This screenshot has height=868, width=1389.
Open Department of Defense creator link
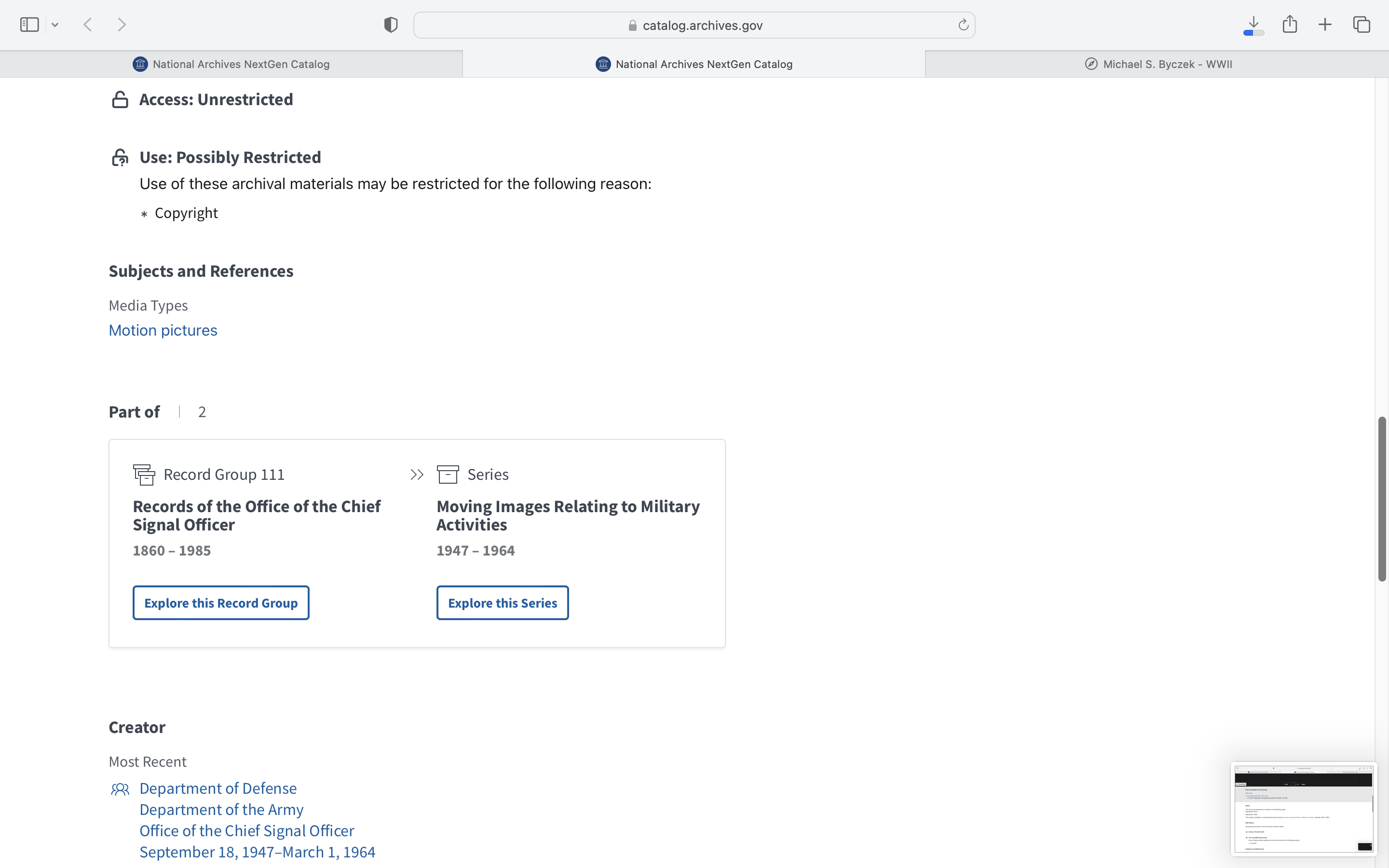[218, 788]
